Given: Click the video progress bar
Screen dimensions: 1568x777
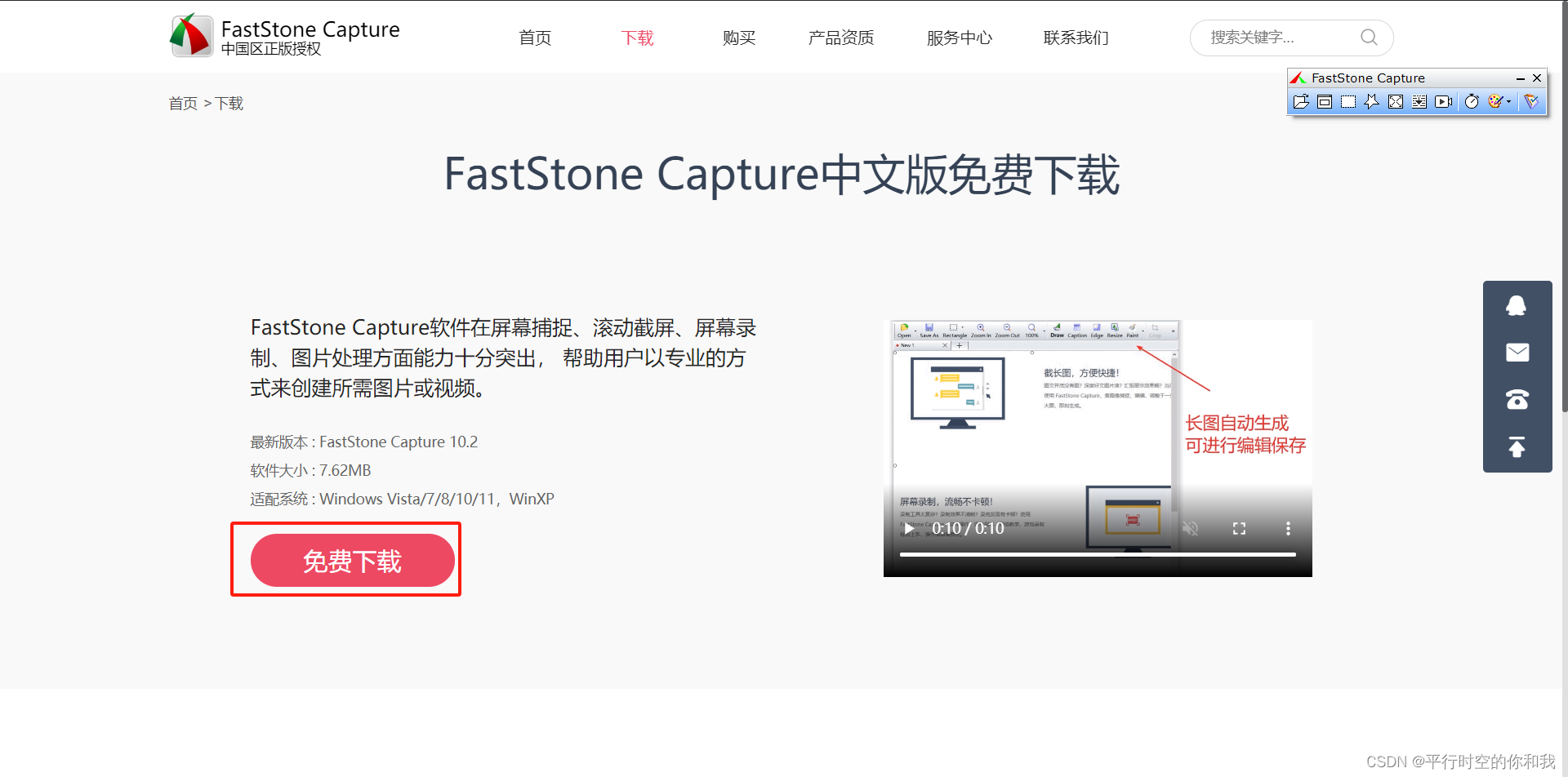Looking at the screenshot, I should pos(1098,554).
